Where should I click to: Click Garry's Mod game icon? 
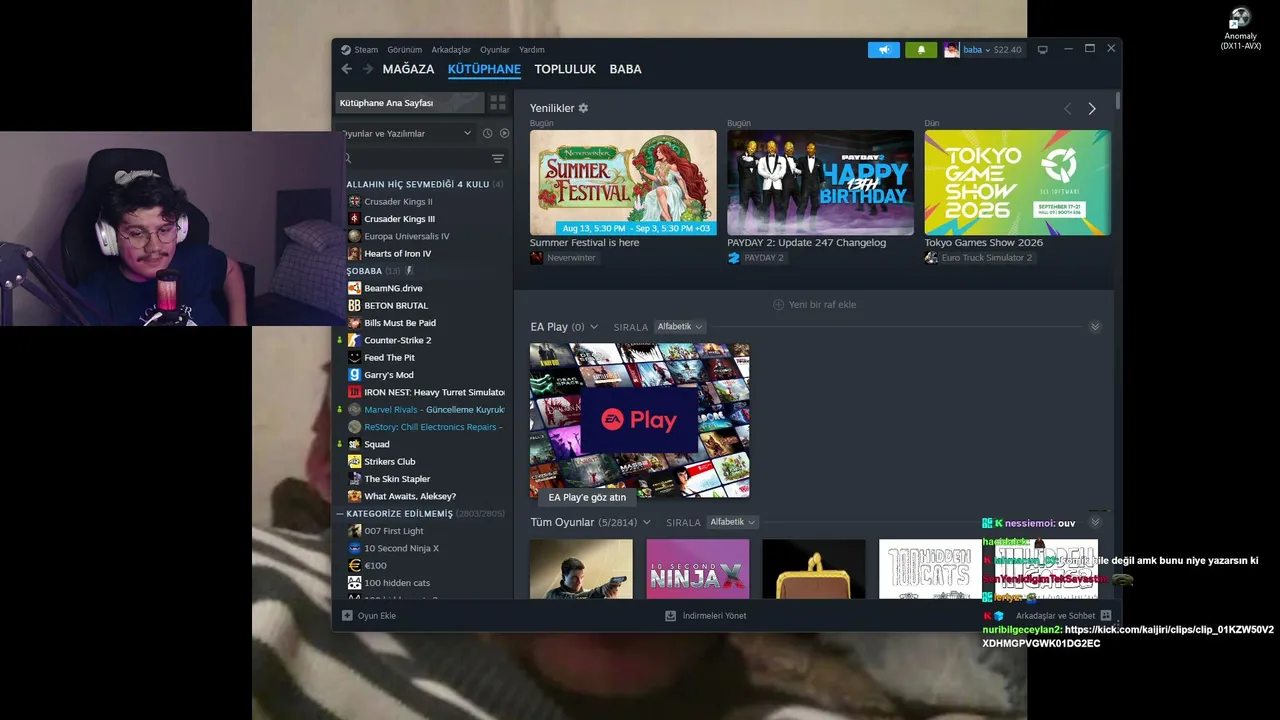click(x=354, y=375)
